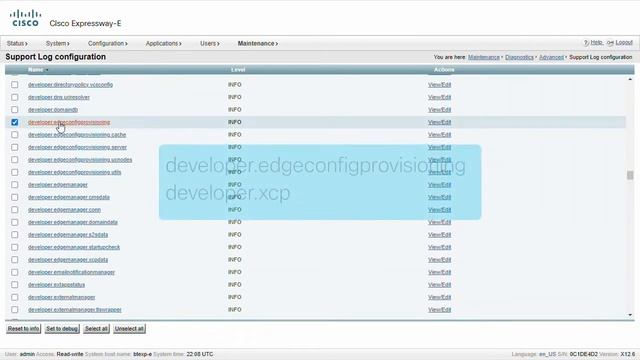Click INFO level of developer.extappstatus row
640x360 pixels.
[x=235, y=284]
